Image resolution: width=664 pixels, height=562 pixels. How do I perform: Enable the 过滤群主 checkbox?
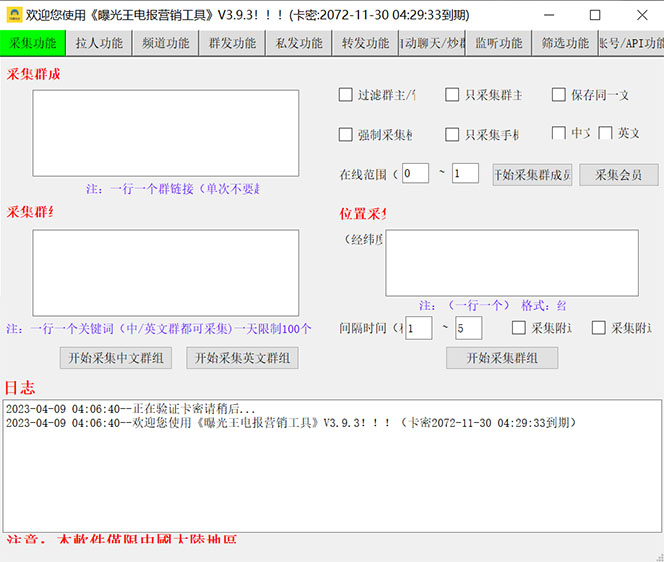point(346,95)
